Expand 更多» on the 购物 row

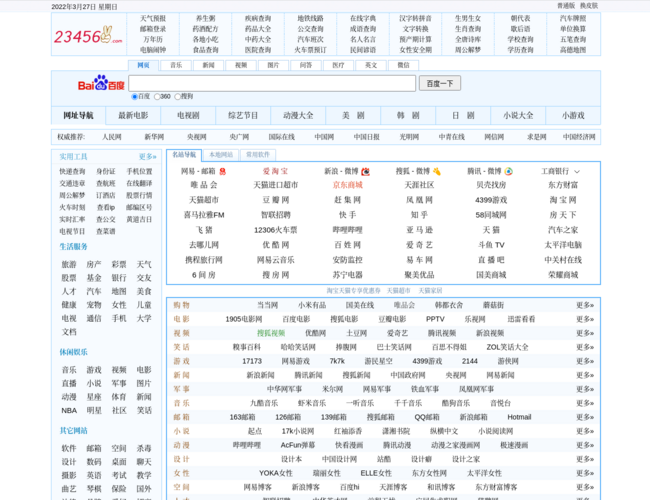pyautogui.click(x=585, y=305)
